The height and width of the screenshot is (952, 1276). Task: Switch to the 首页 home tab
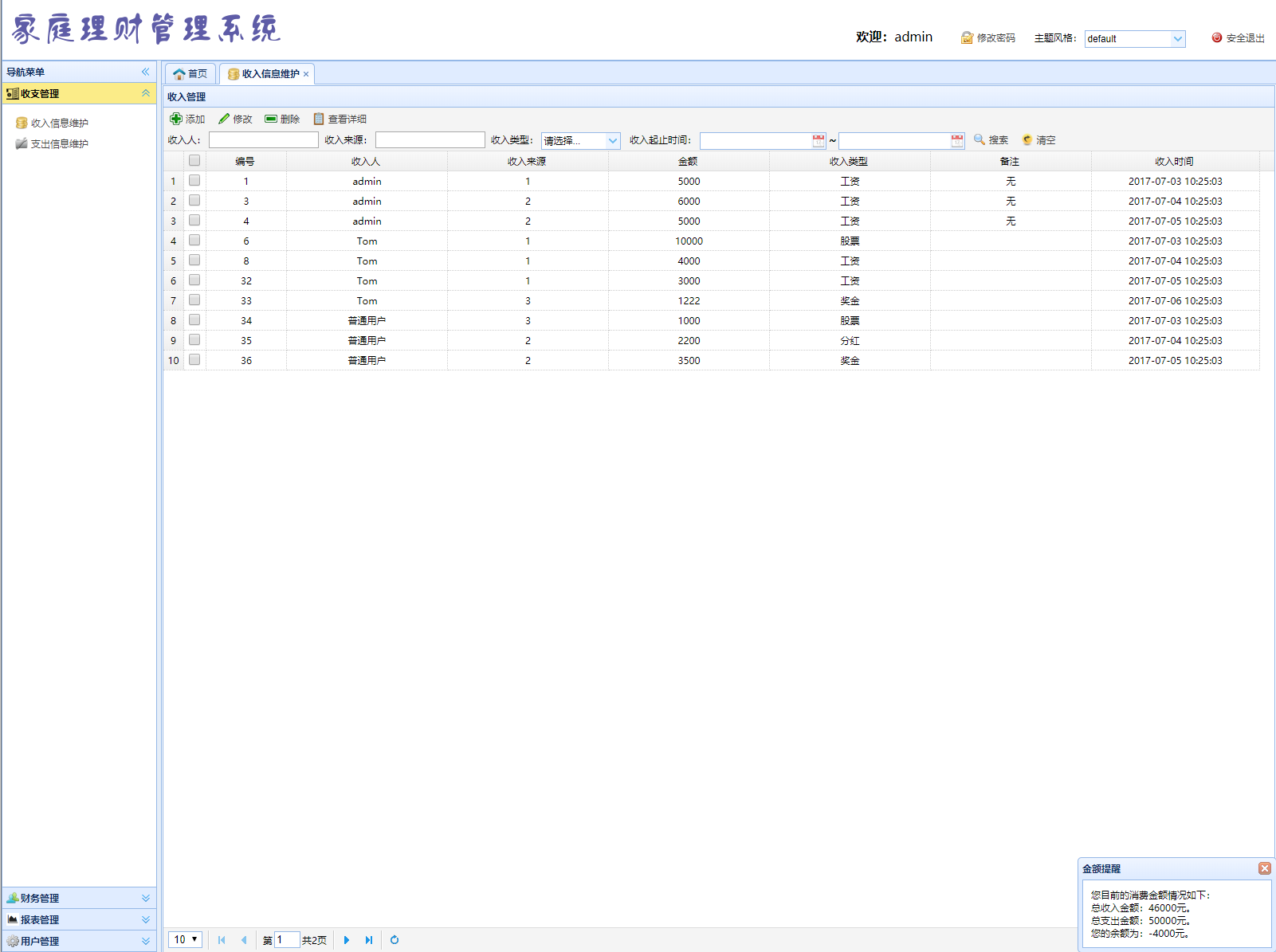191,73
